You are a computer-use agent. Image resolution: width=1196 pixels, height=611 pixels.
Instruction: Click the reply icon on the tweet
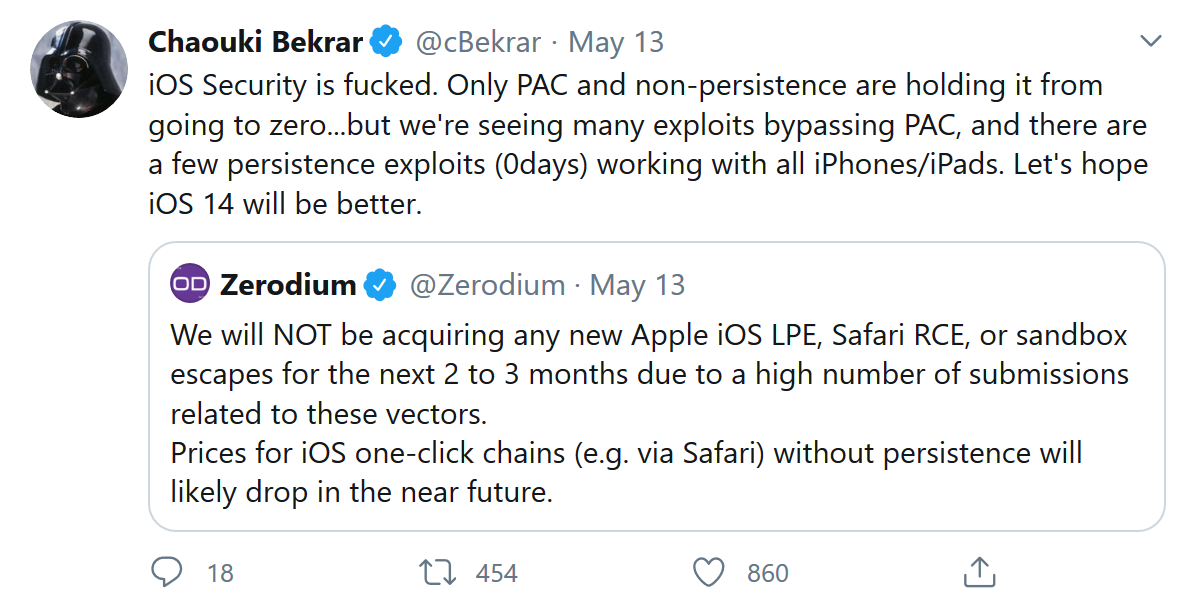[x=168, y=572]
